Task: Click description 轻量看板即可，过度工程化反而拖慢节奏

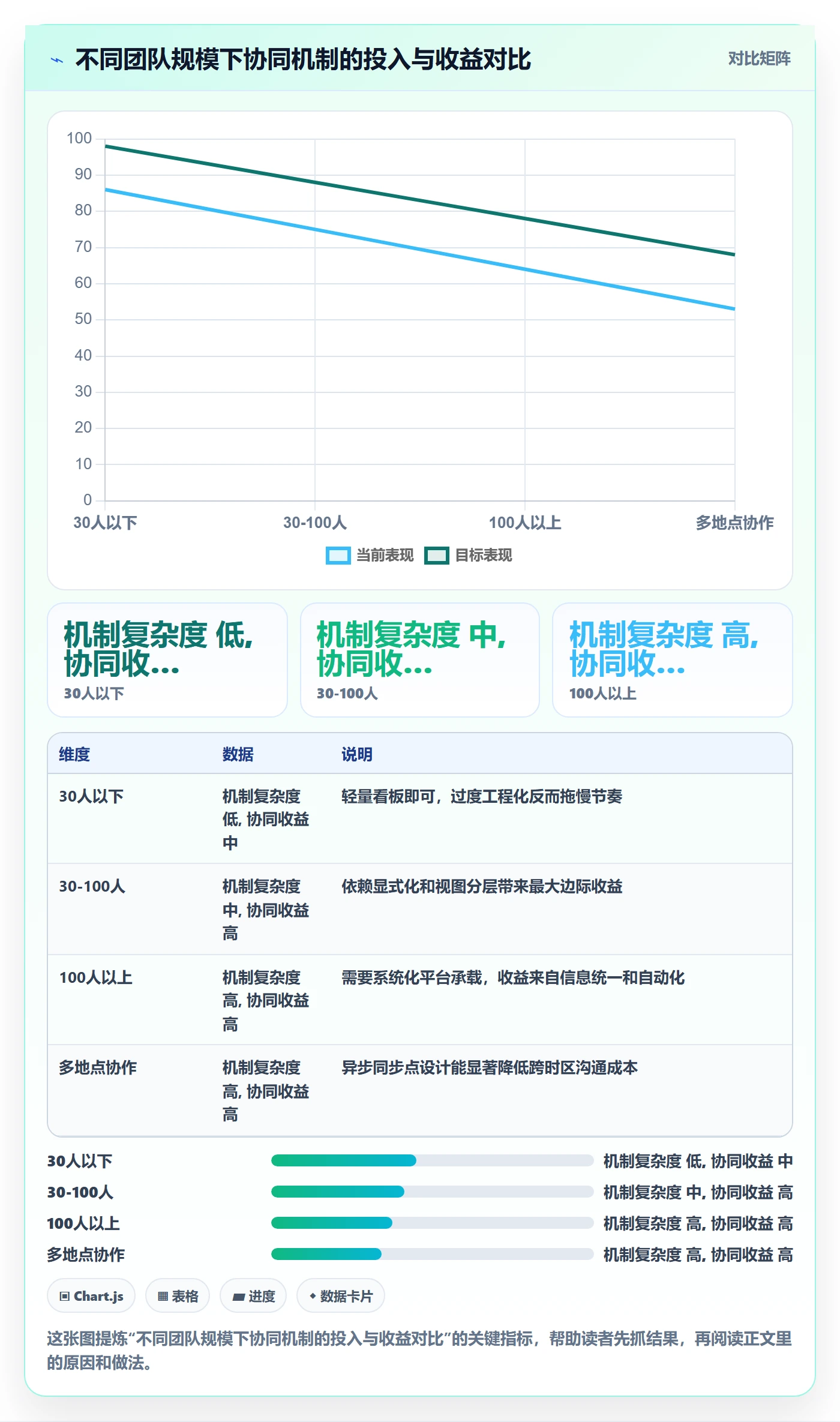Action: click(x=482, y=796)
